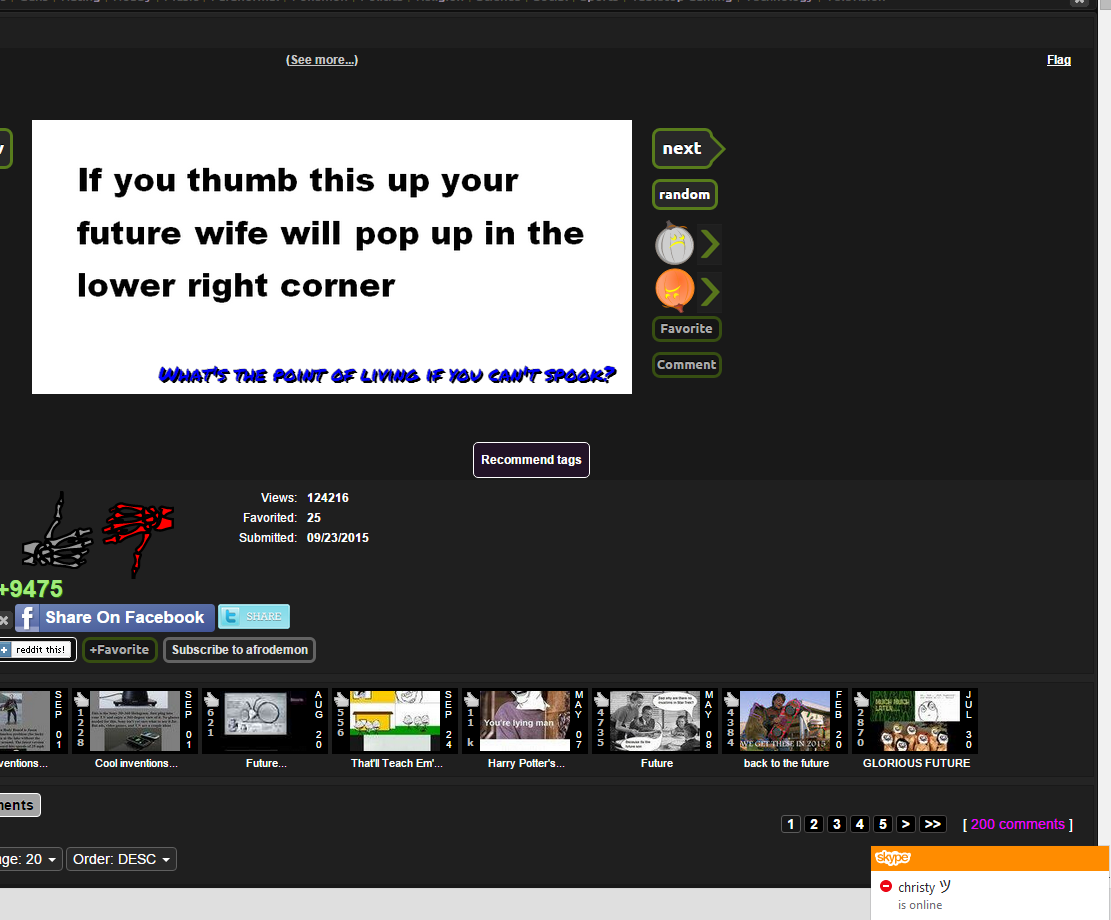Screen dimensions: 1111x920
Task: Click the orange angry face reaction icon
Action: pos(674,291)
